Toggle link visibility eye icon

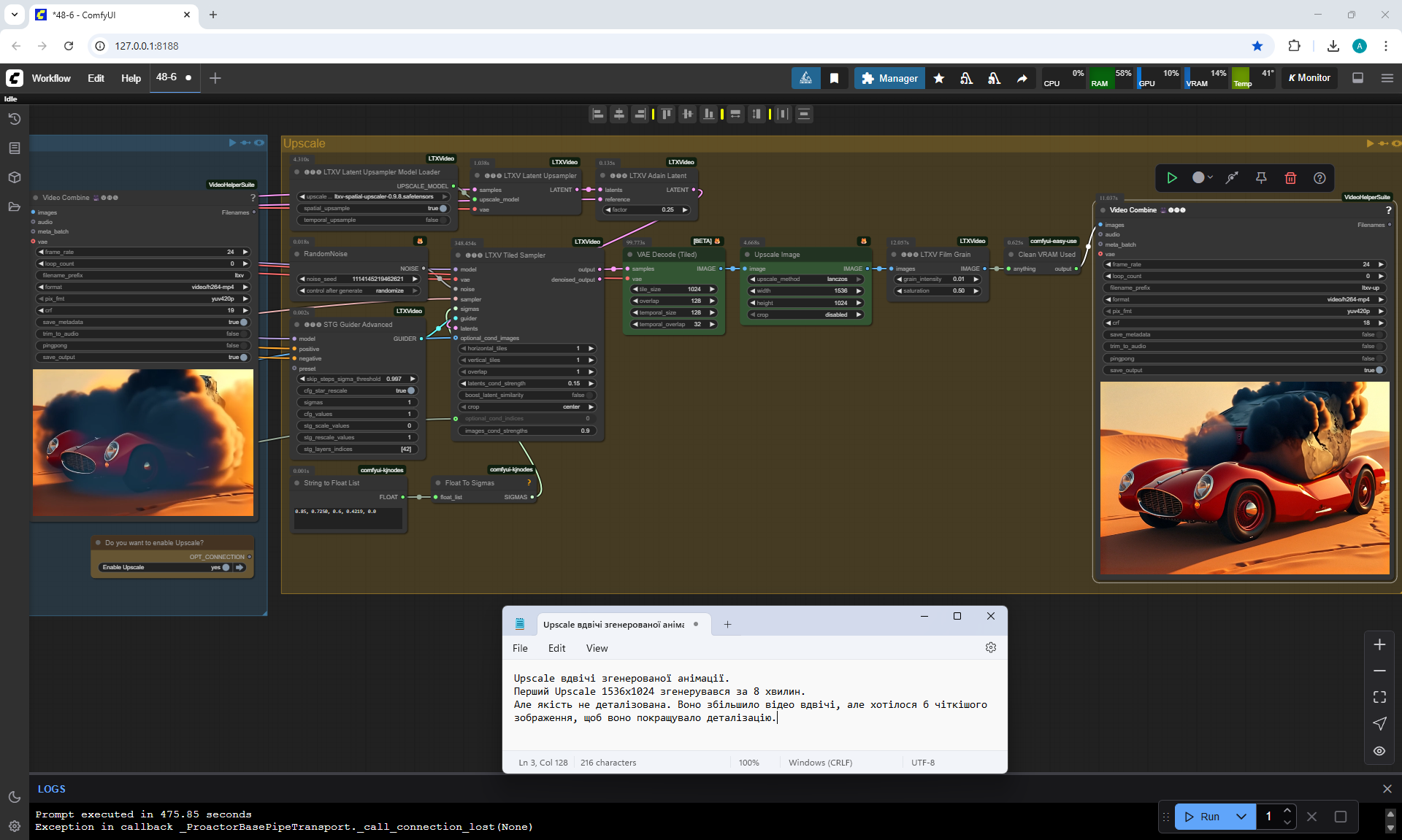click(x=1379, y=750)
